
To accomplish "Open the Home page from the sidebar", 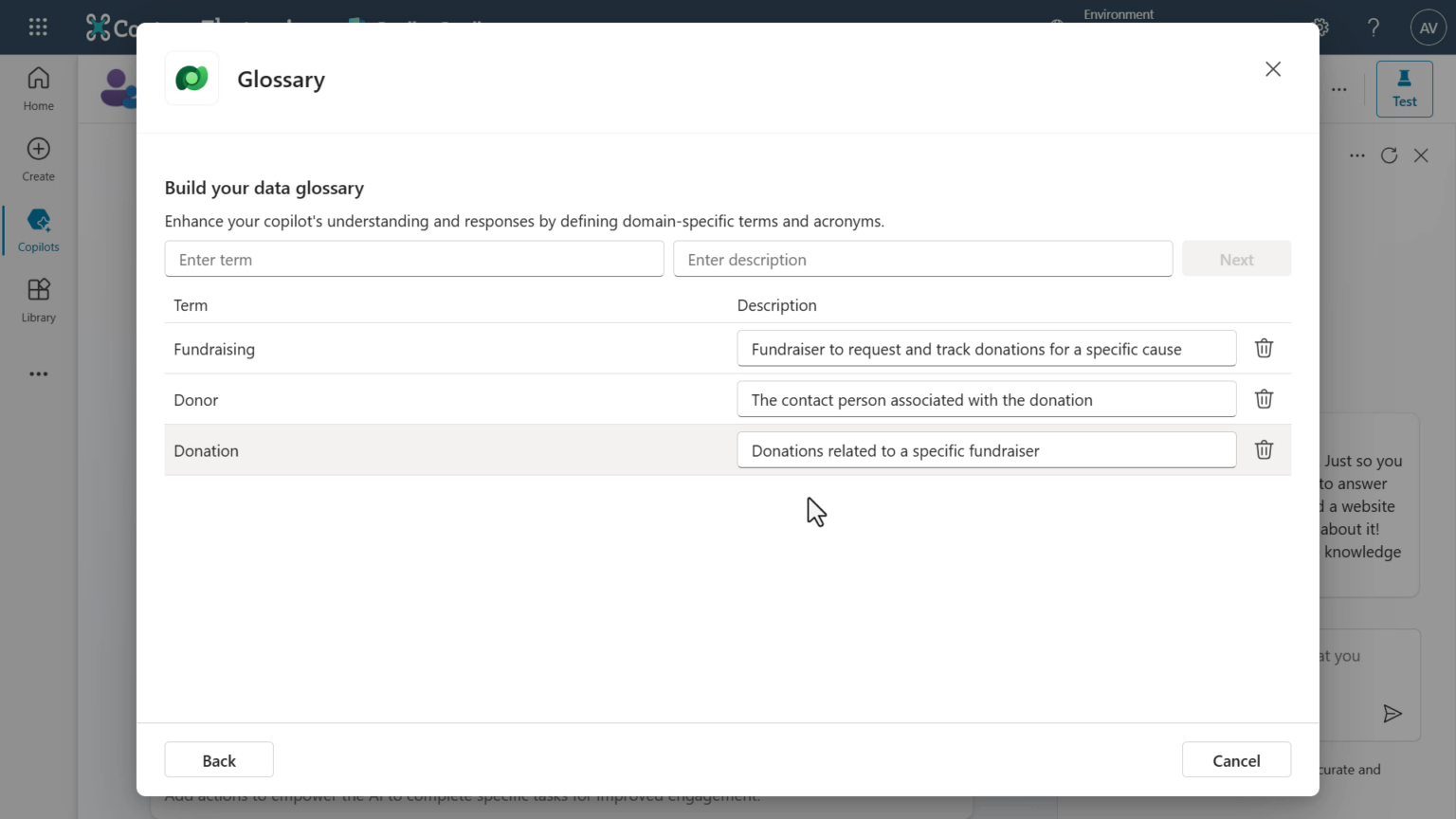I will coord(38,87).
